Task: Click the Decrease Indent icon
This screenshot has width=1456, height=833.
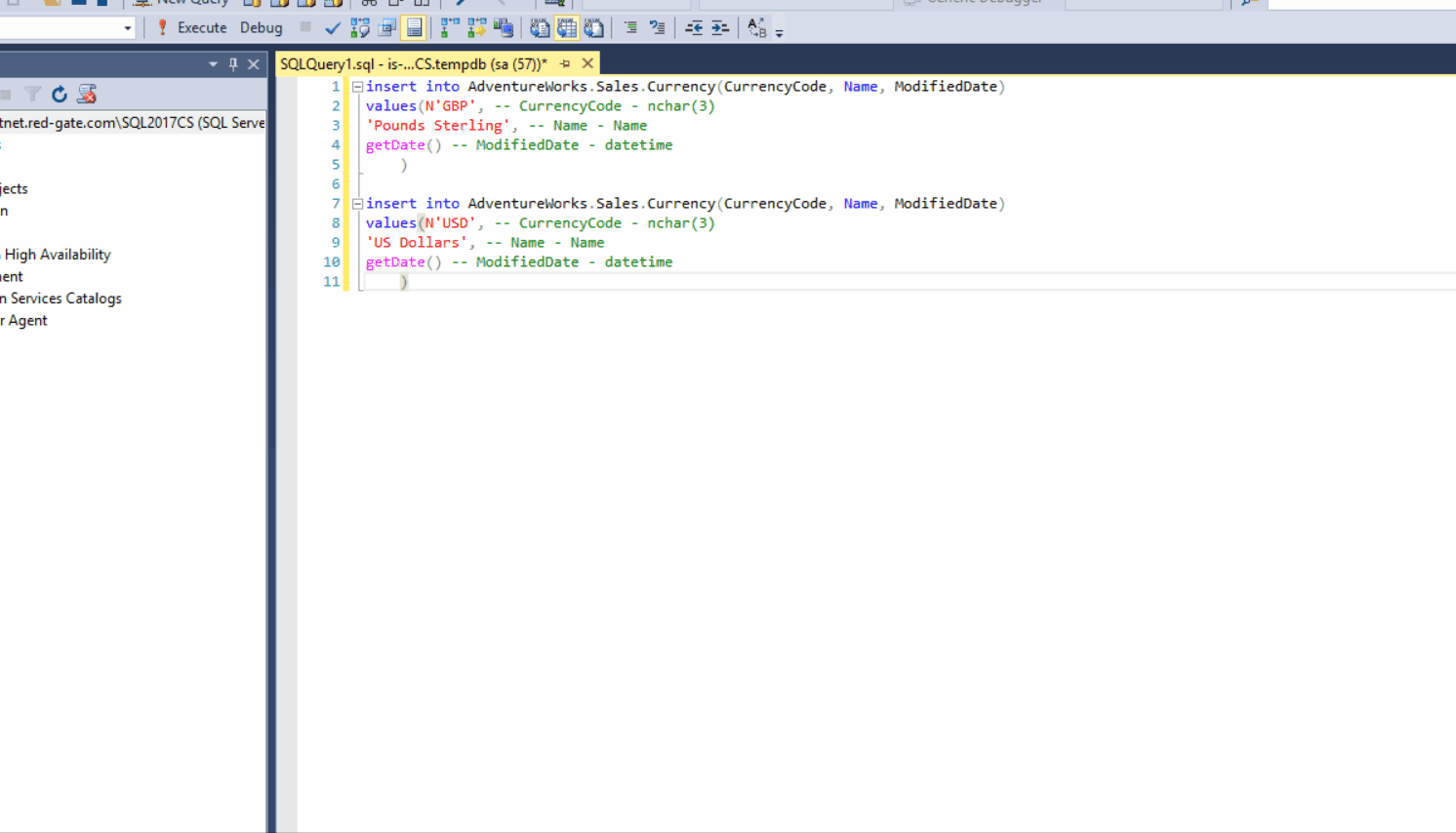Action: coord(694,28)
